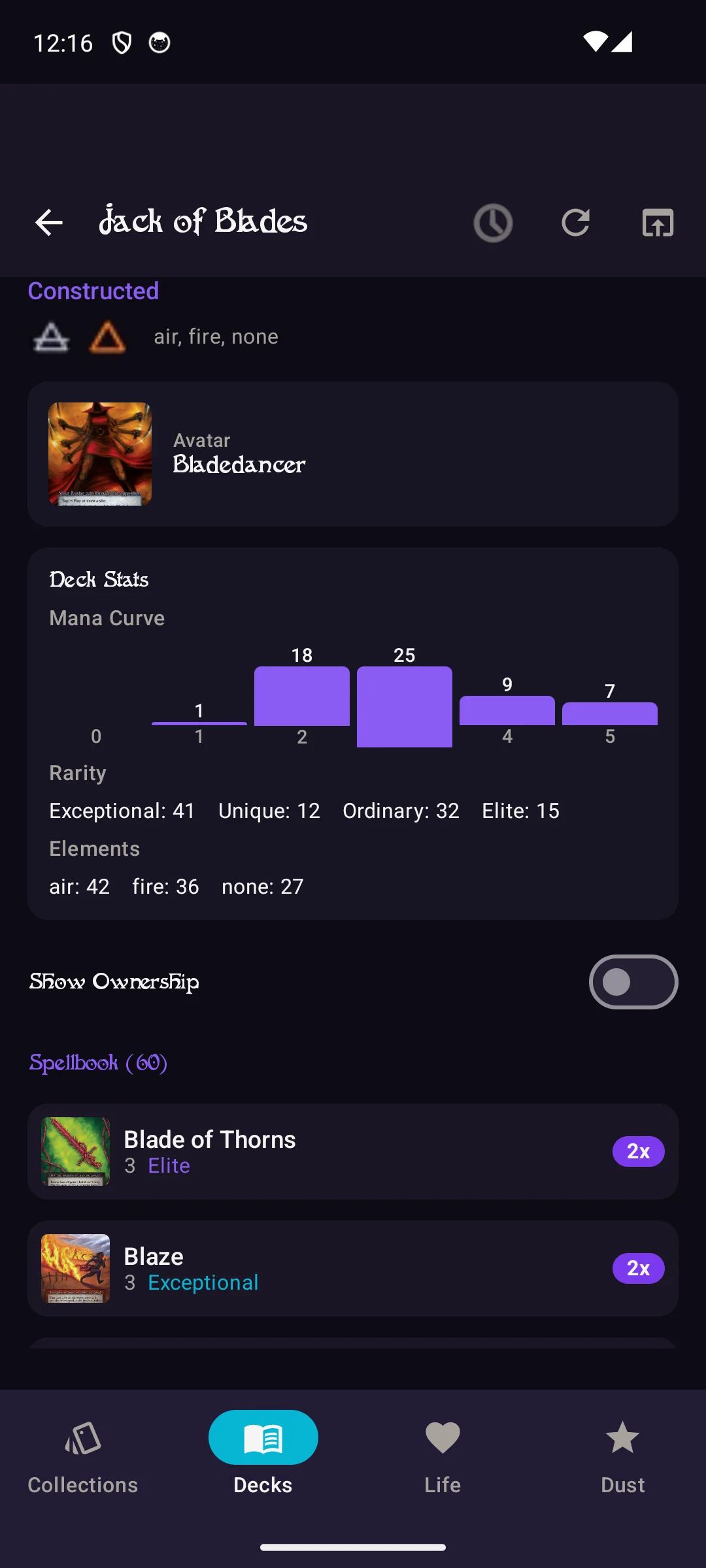This screenshot has width=706, height=1568.
Task: Click the 2x badge on Blaze
Action: point(637,1267)
